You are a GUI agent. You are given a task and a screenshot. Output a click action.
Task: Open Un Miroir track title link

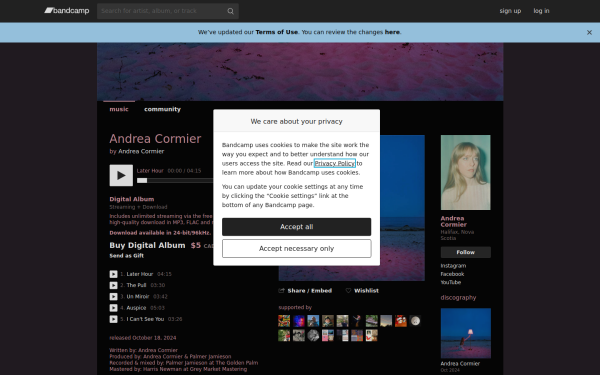[138, 297]
